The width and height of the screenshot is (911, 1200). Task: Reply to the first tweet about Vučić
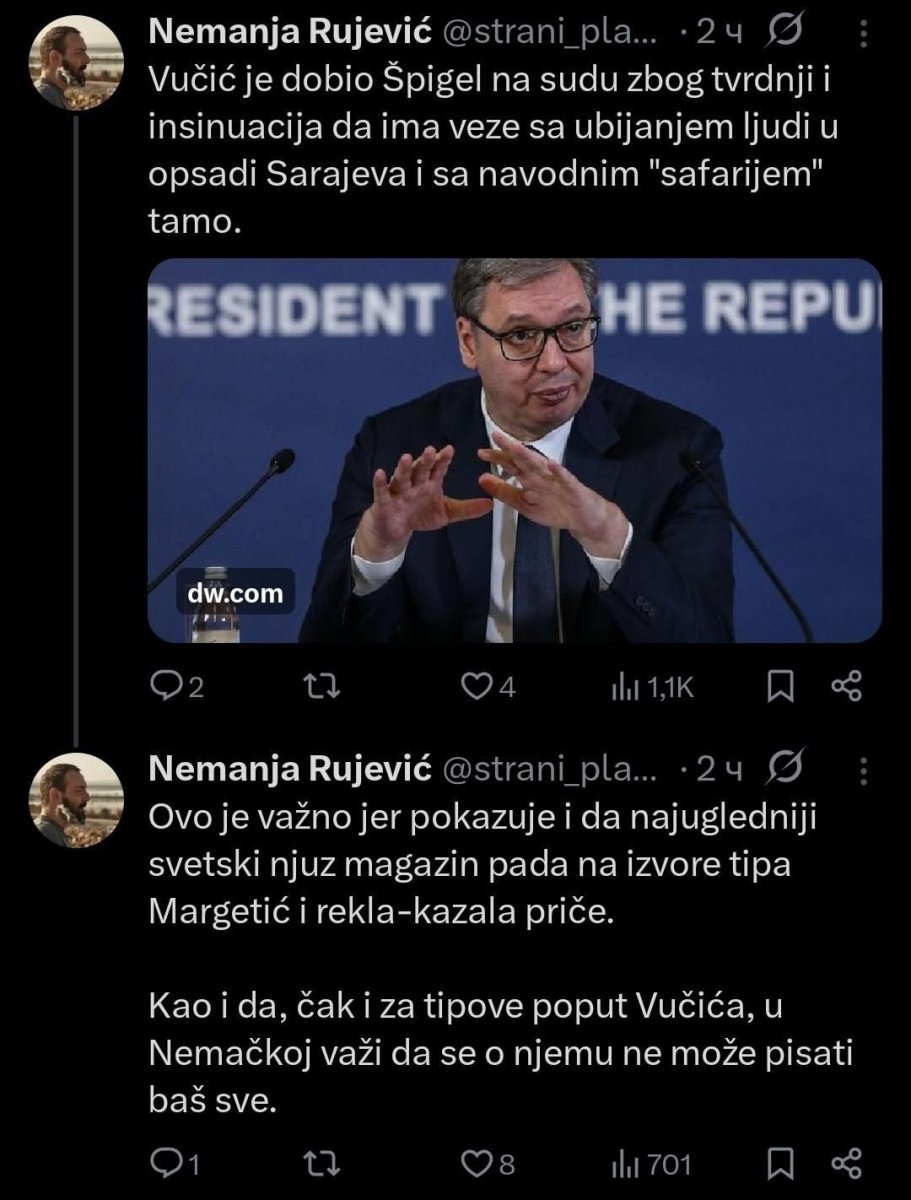[176, 687]
